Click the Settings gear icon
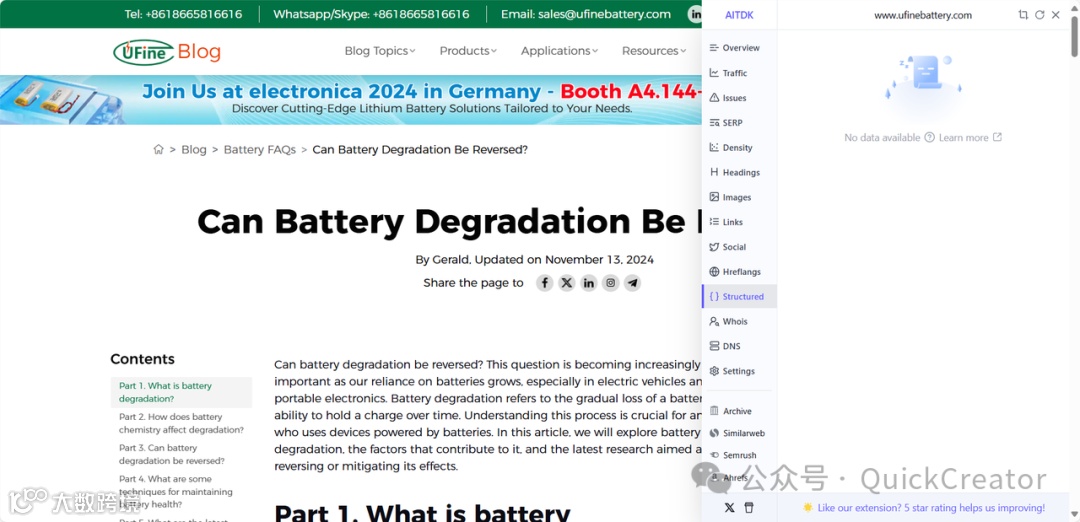 [714, 370]
